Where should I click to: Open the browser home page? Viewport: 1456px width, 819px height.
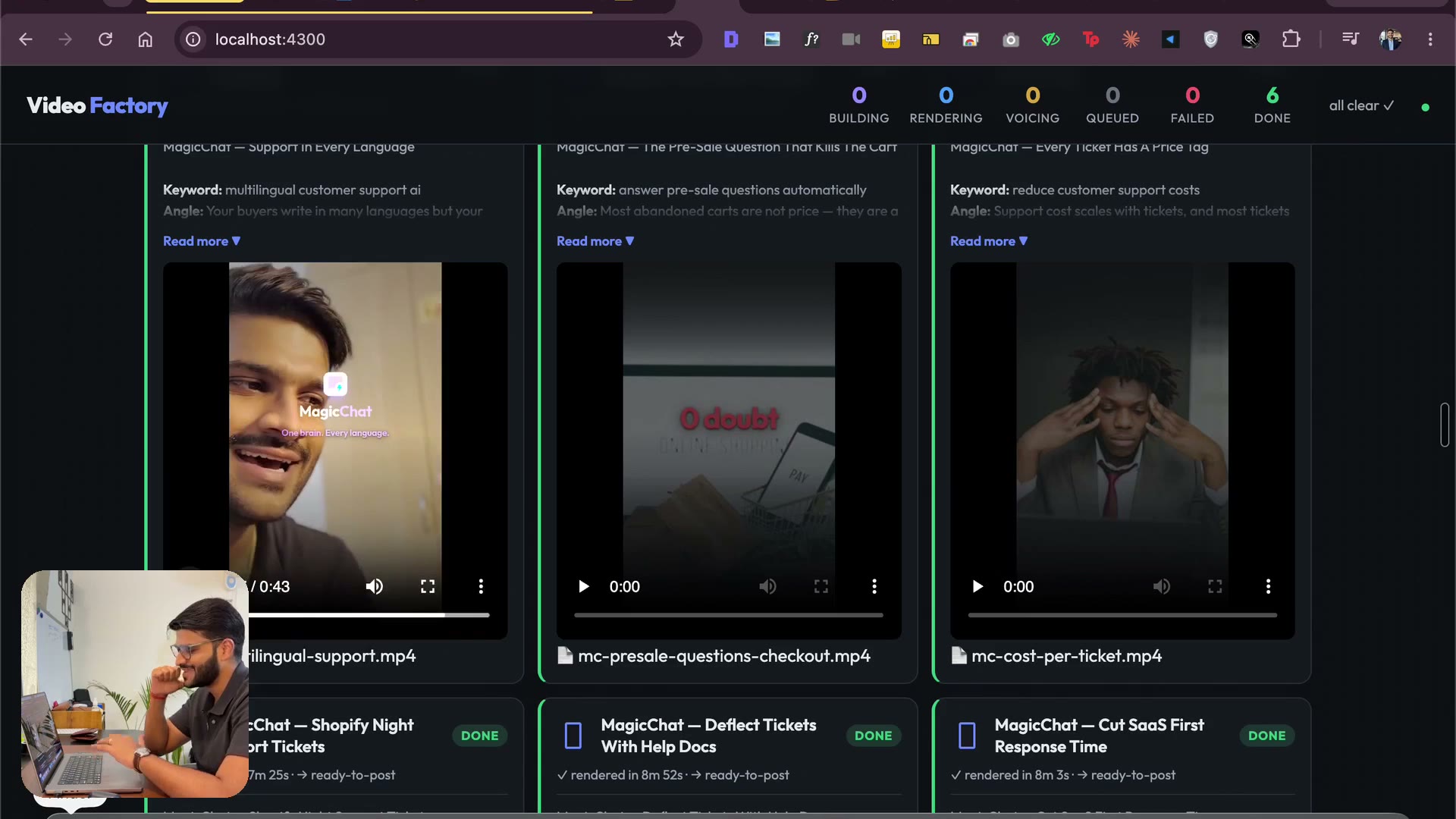click(x=145, y=39)
